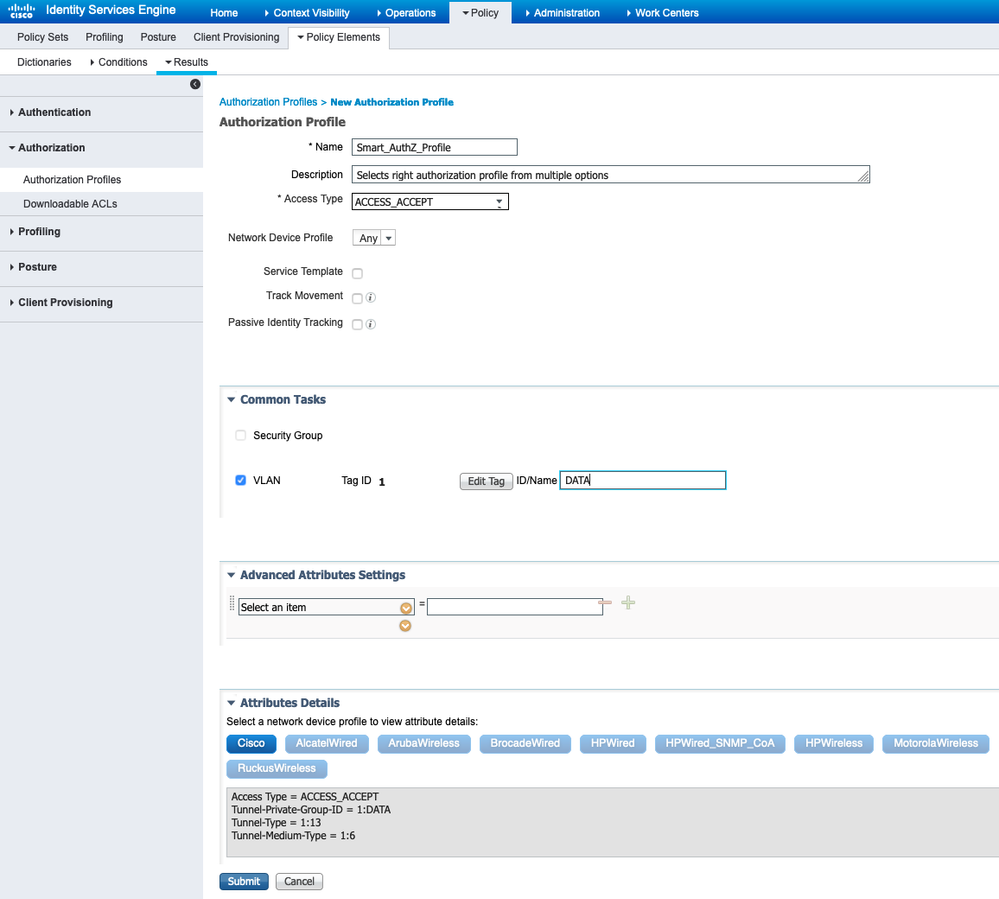999x899 pixels.
Task: Expand Client Provisioning in the sidebar
Action: [65, 303]
